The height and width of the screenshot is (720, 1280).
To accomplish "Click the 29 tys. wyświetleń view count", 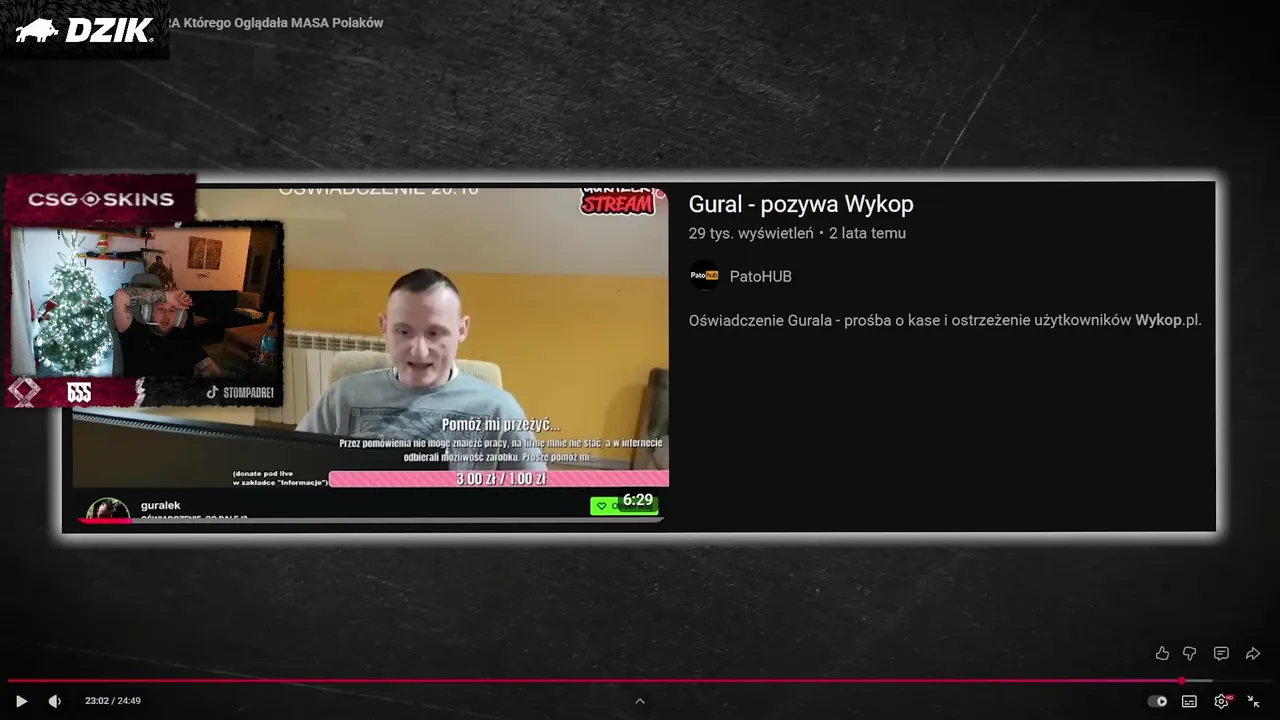I will (751, 233).
